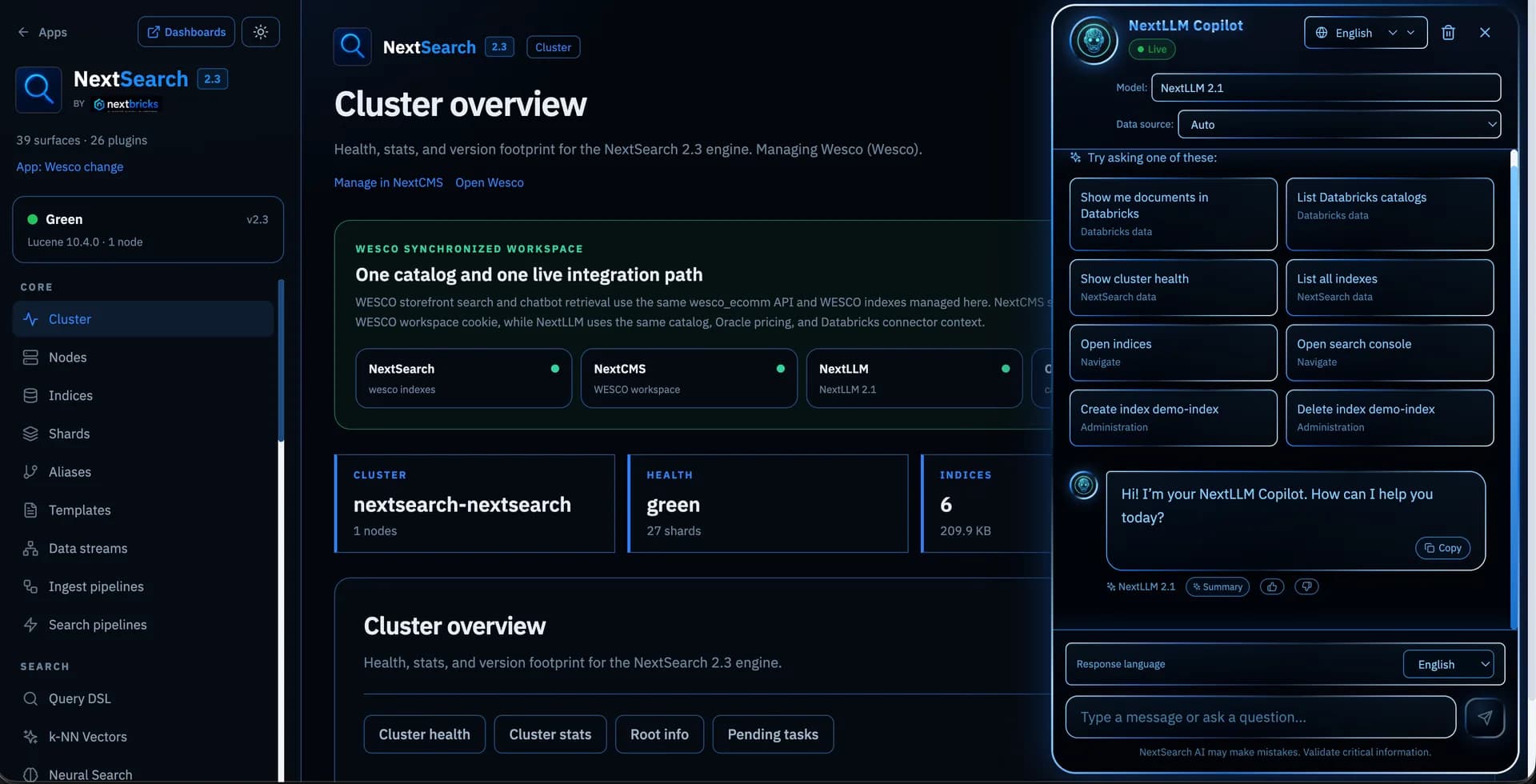
Task: Click the send message paper plane icon
Action: 1485,718
